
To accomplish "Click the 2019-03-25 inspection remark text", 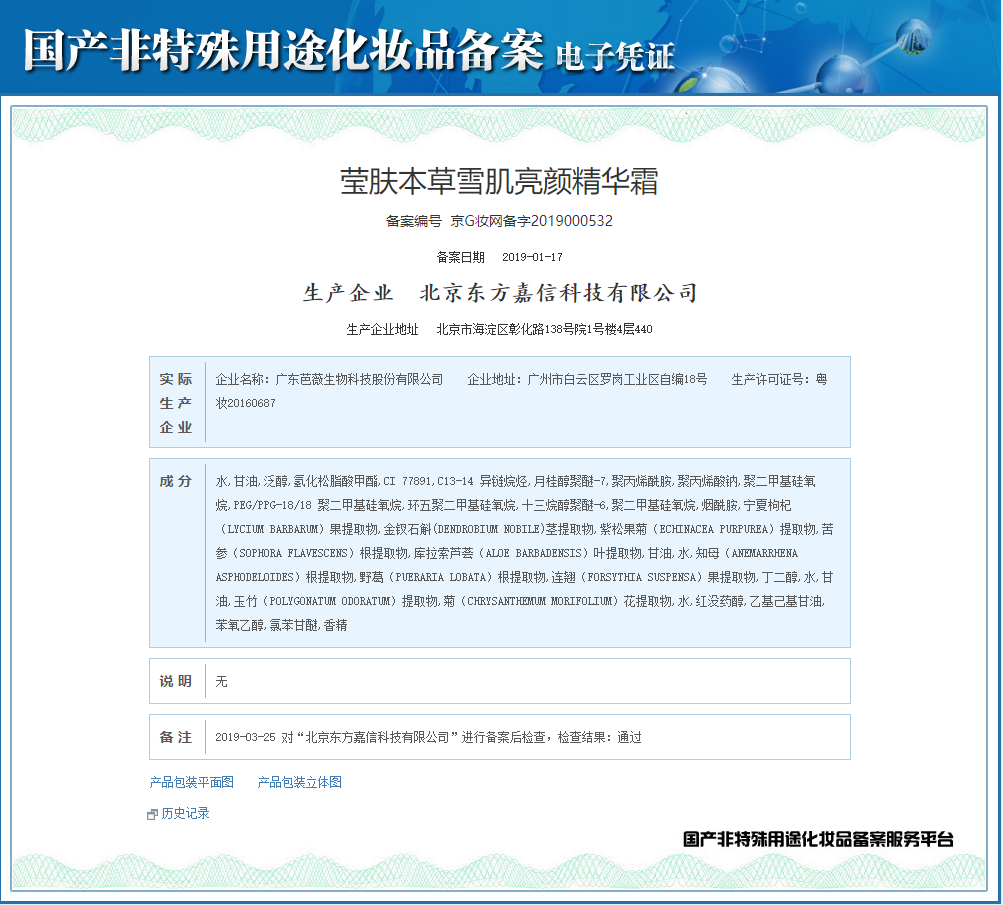I will pos(428,738).
